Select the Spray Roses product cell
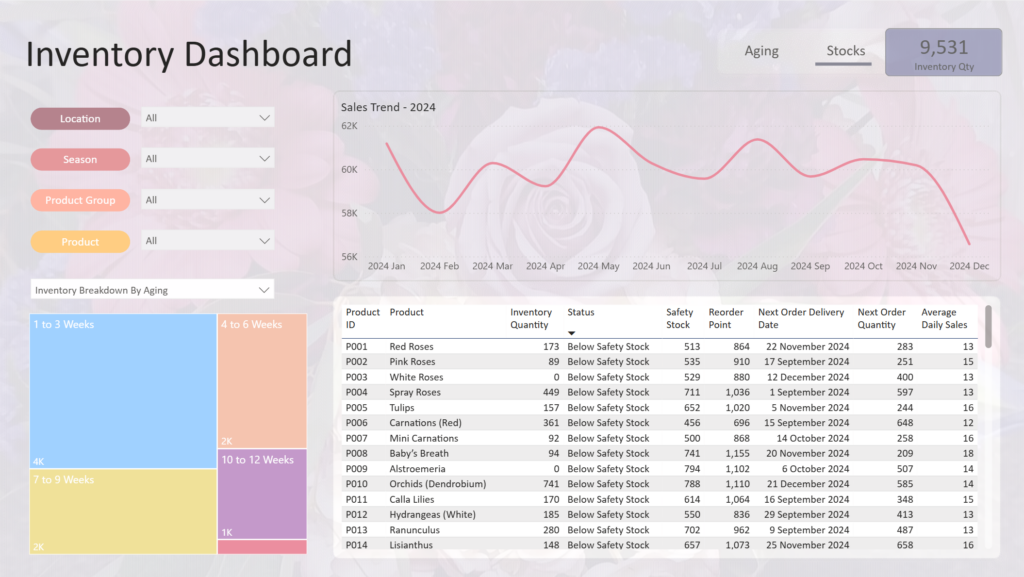Viewport: 1024px width, 577px height. pos(415,392)
